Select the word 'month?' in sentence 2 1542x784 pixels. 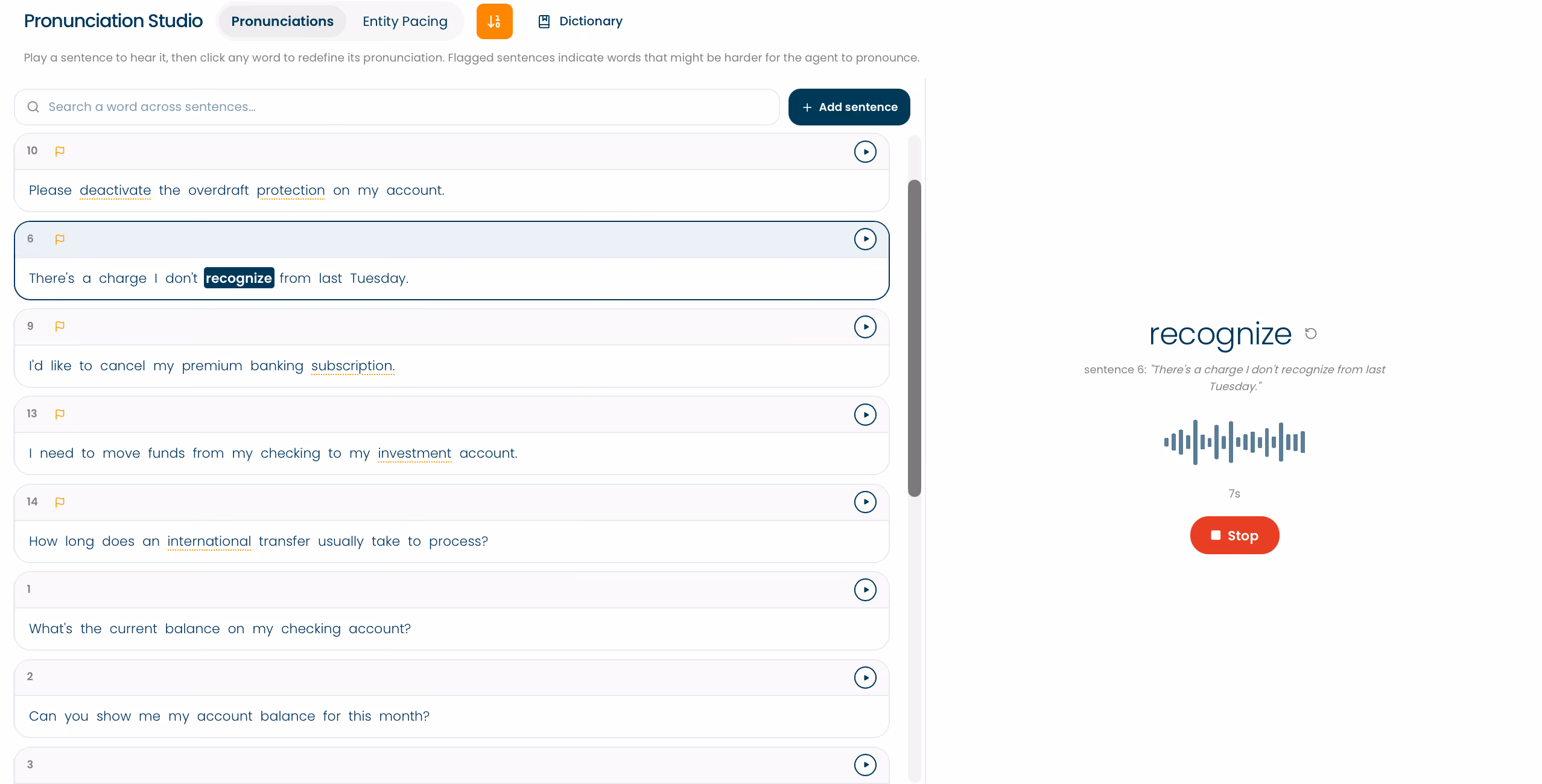[404, 716]
